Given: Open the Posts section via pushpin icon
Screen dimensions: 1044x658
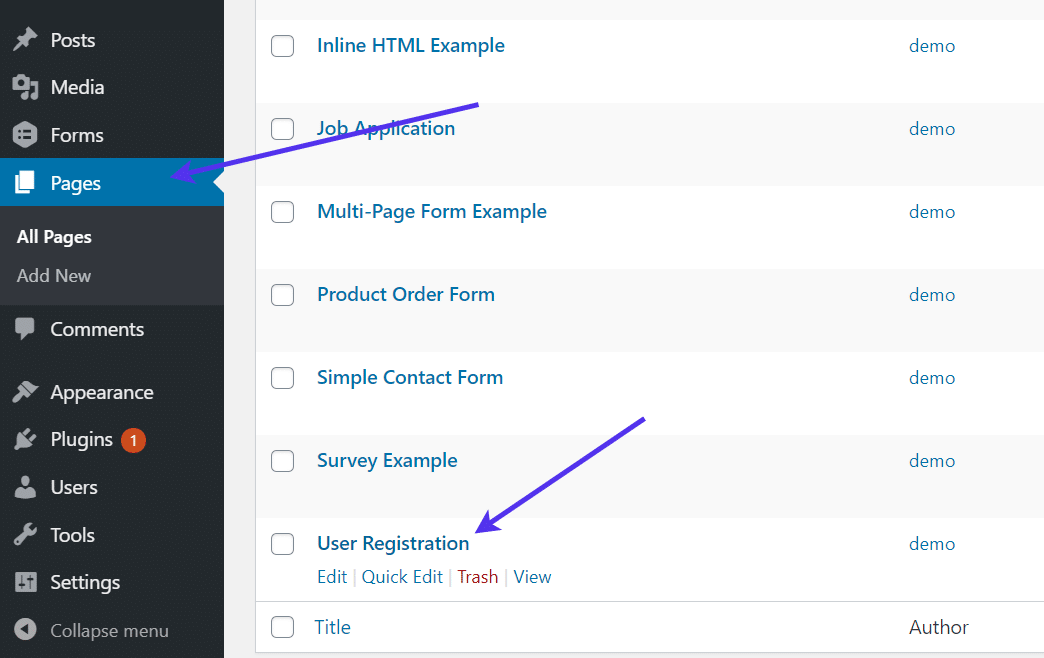Looking at the screenshot, I should point(26,39).
